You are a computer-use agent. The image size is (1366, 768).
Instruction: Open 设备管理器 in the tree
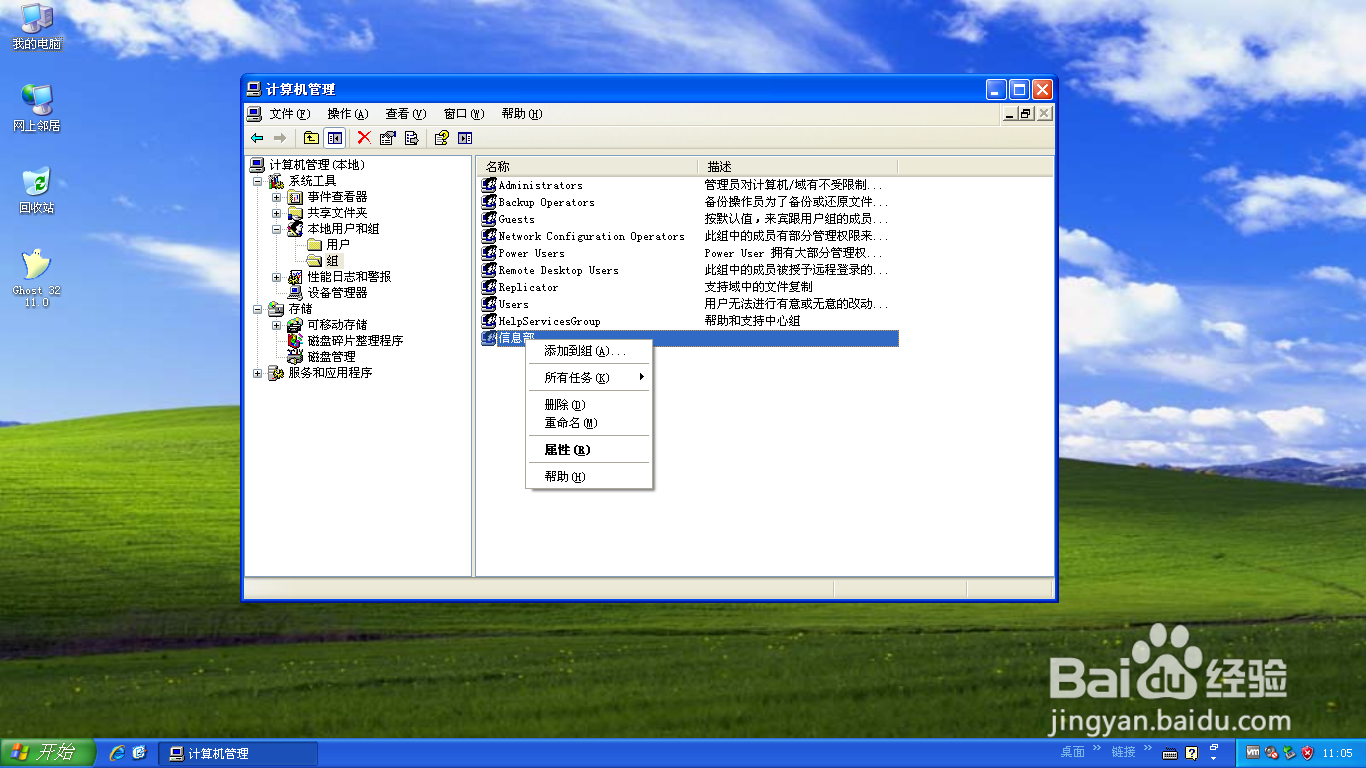point(337,293)
